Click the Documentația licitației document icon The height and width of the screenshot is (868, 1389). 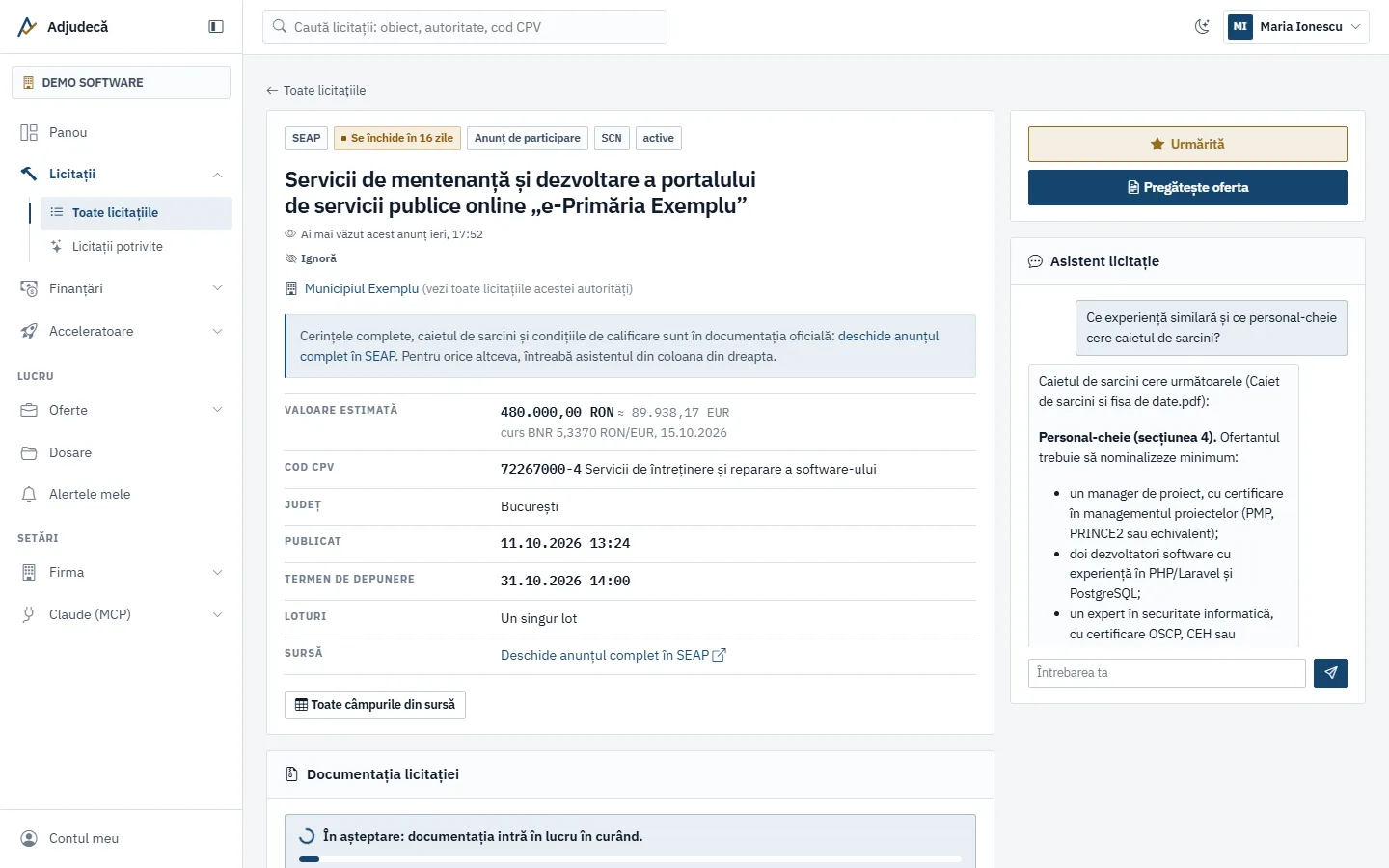[x=291, y=774]
